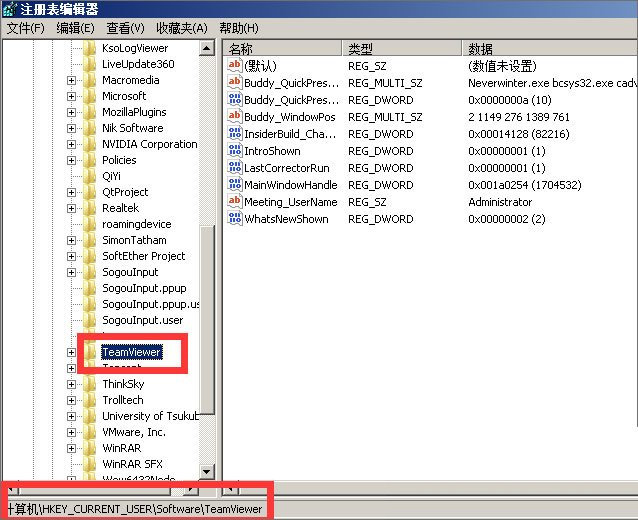Click the IntroShown DWORD icon
This screenshot has width=638, height=520.
tap(235, 151)
